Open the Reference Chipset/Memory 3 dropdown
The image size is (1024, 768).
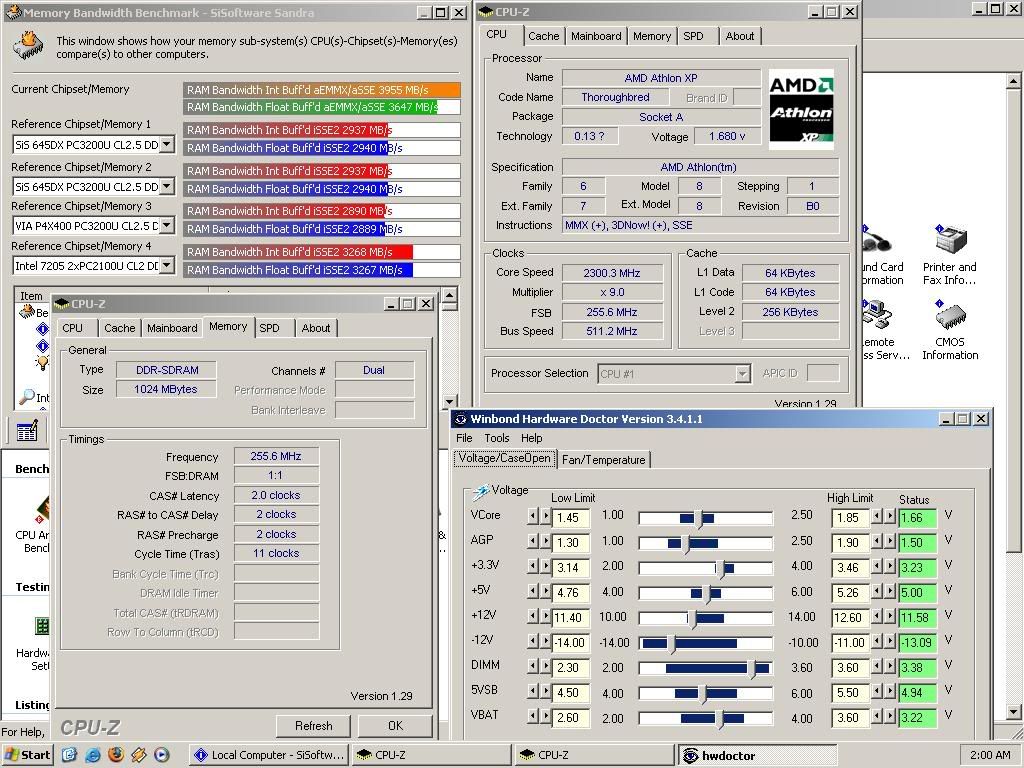(x=167, y=225)
